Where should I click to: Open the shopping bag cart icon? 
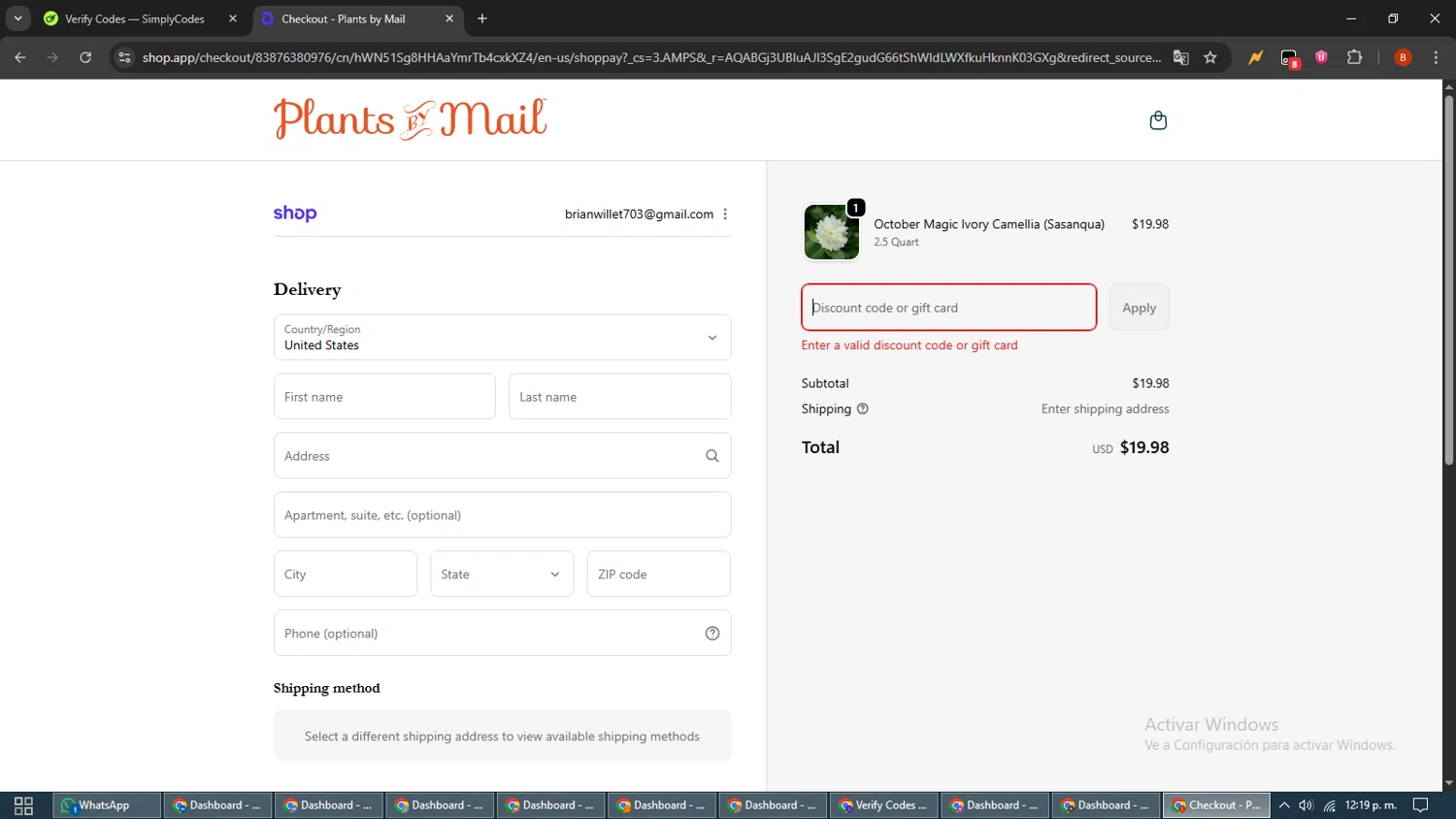(1158, 120)
